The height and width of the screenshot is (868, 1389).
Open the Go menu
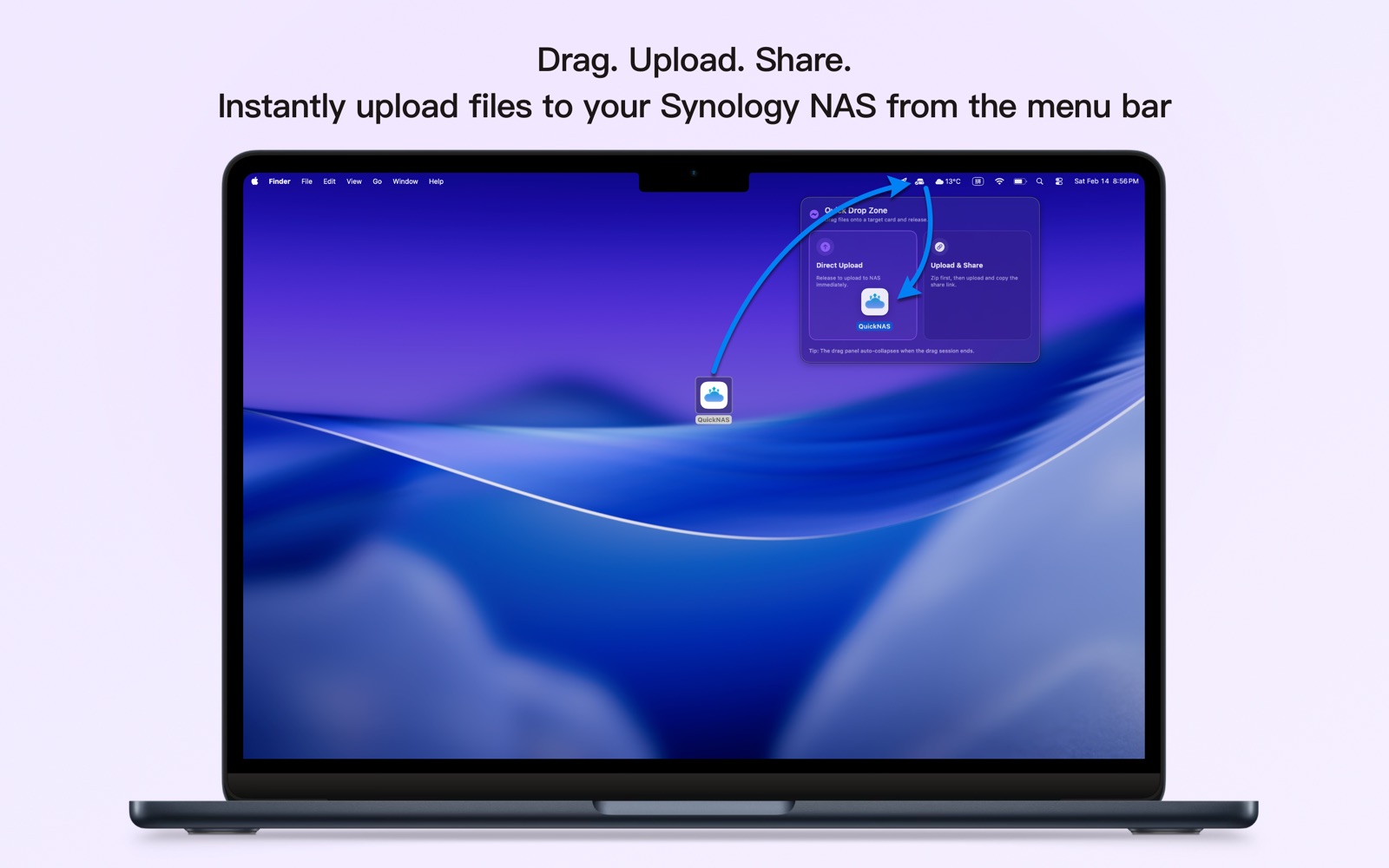pyautogui.click(x=377, y=181)
